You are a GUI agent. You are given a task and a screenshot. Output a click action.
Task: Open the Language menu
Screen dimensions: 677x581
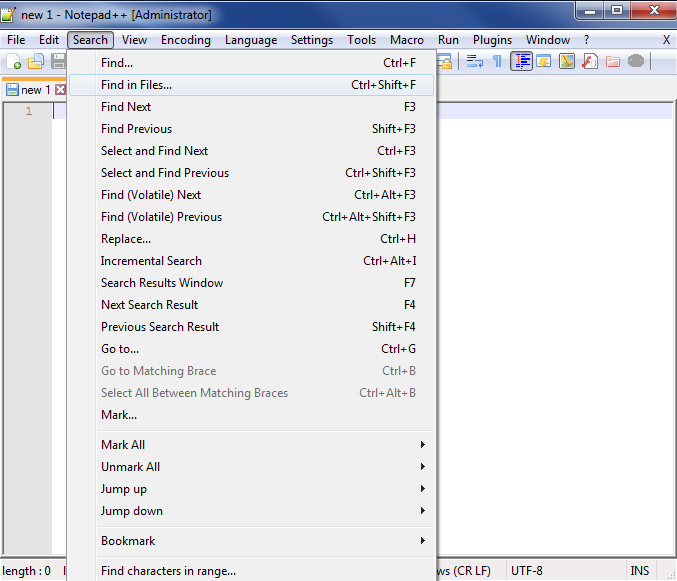(x=251, y=40)
